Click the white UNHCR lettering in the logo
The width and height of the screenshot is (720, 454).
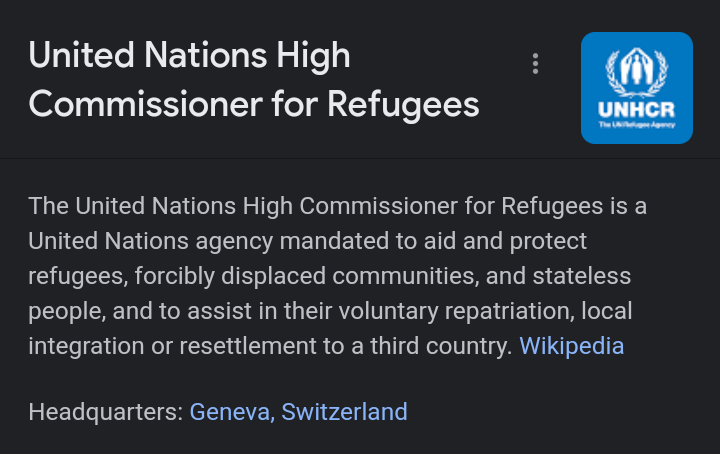pos(637,109)
